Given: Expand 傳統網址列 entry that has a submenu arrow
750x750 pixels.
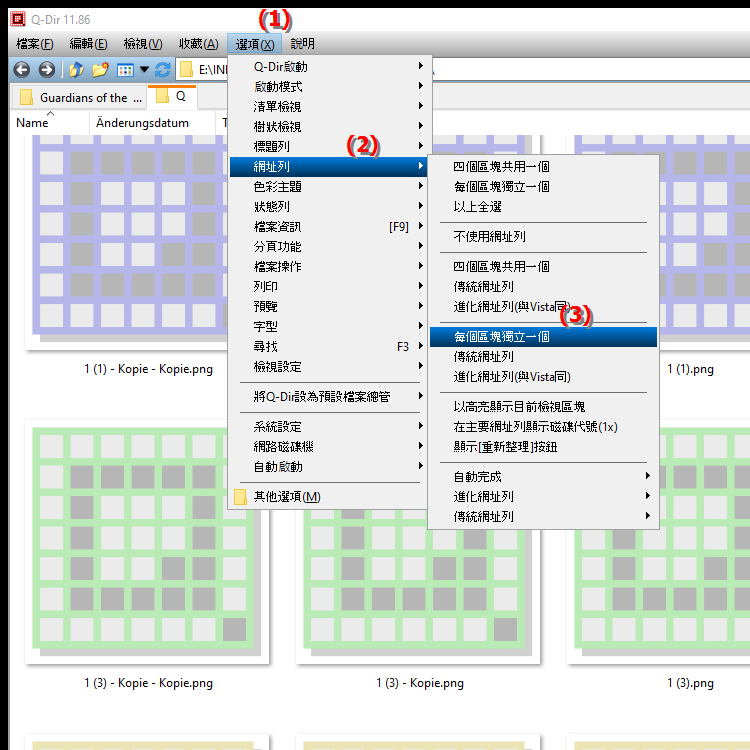Looking at the screenshot, I should click(x=543, y=517).
